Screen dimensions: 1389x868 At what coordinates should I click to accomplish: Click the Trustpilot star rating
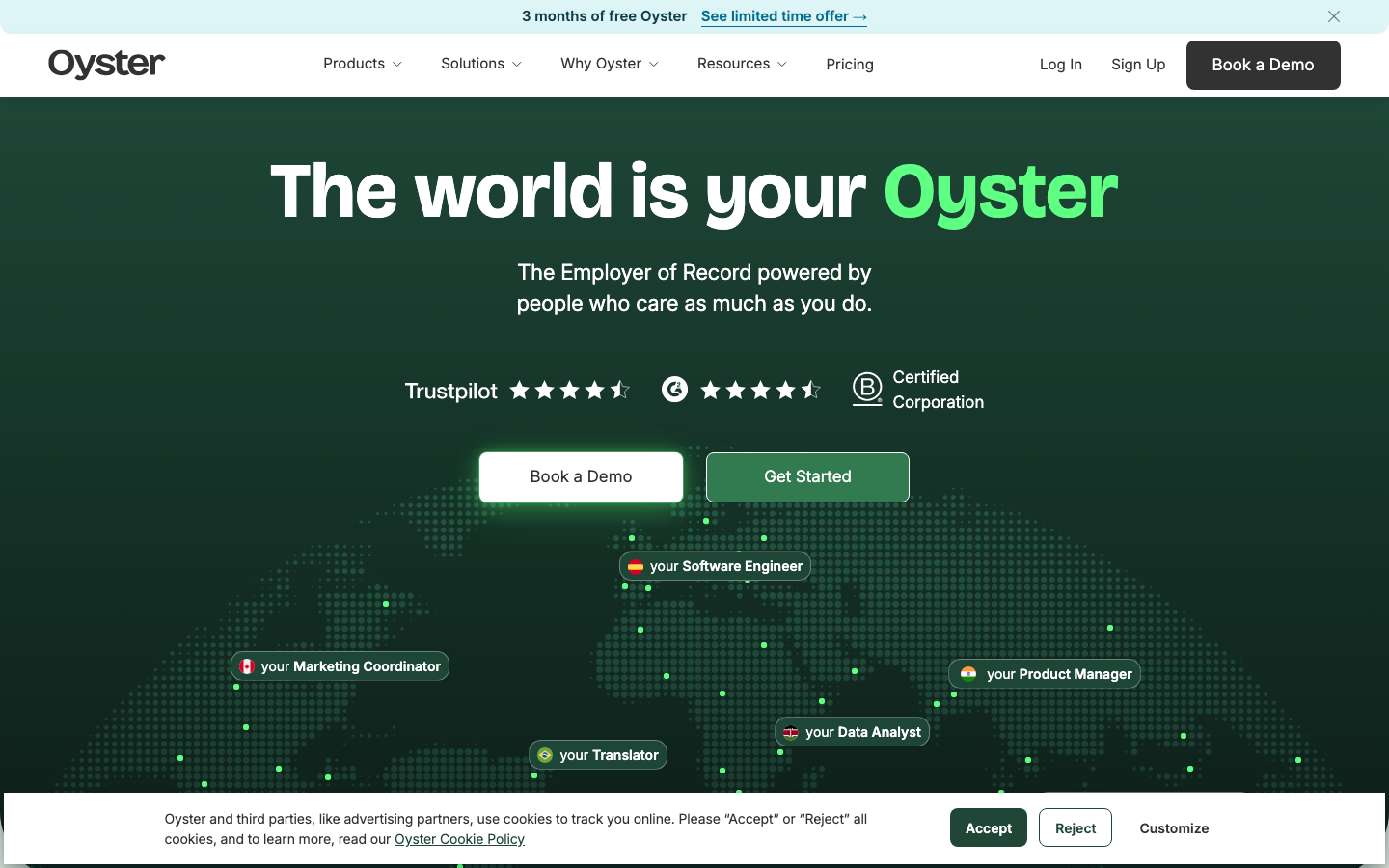click(x=570, y=390)
